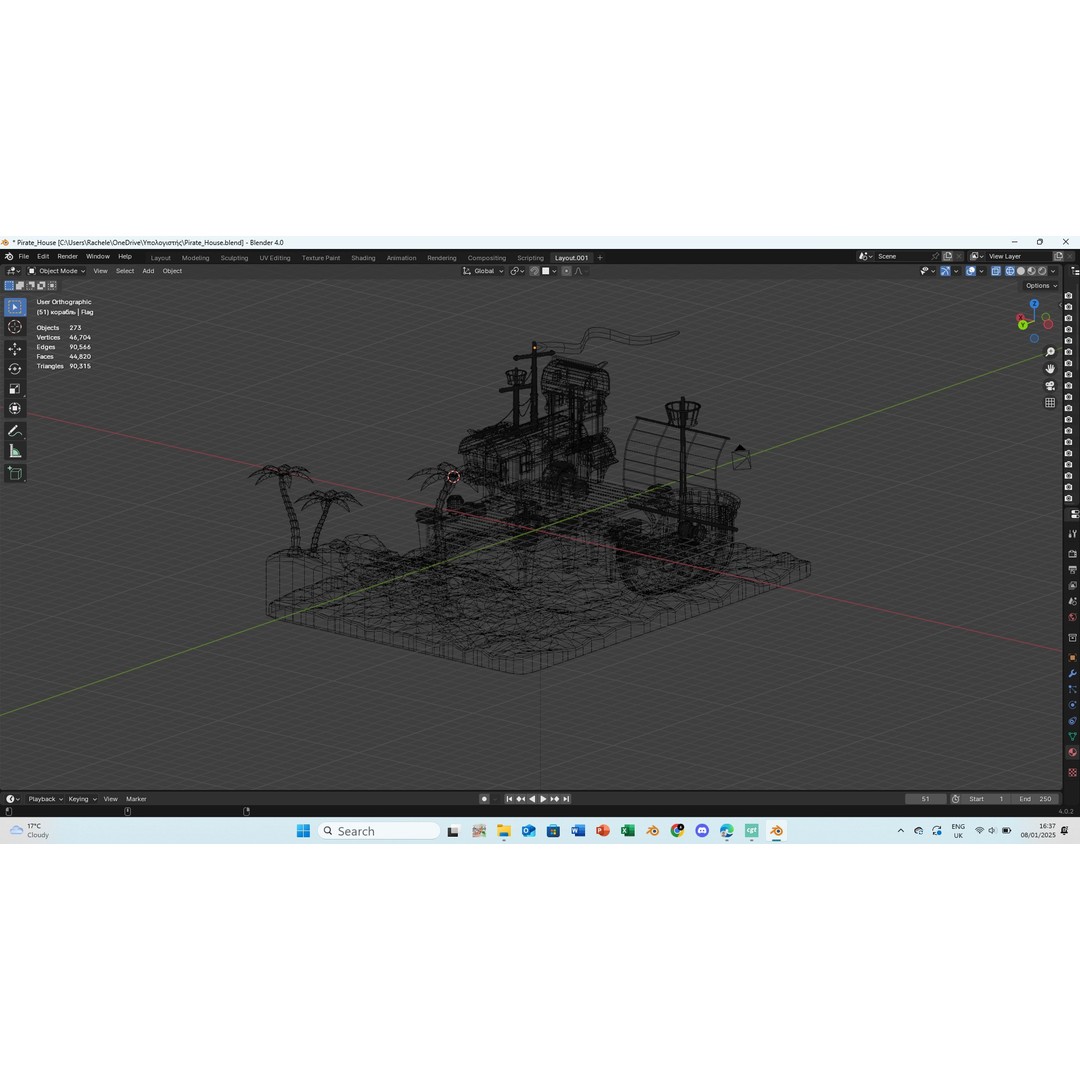Viewport: 1080px width, 1080px height.
Task: Enable solid viewport shading
Action: (1021, 271)
